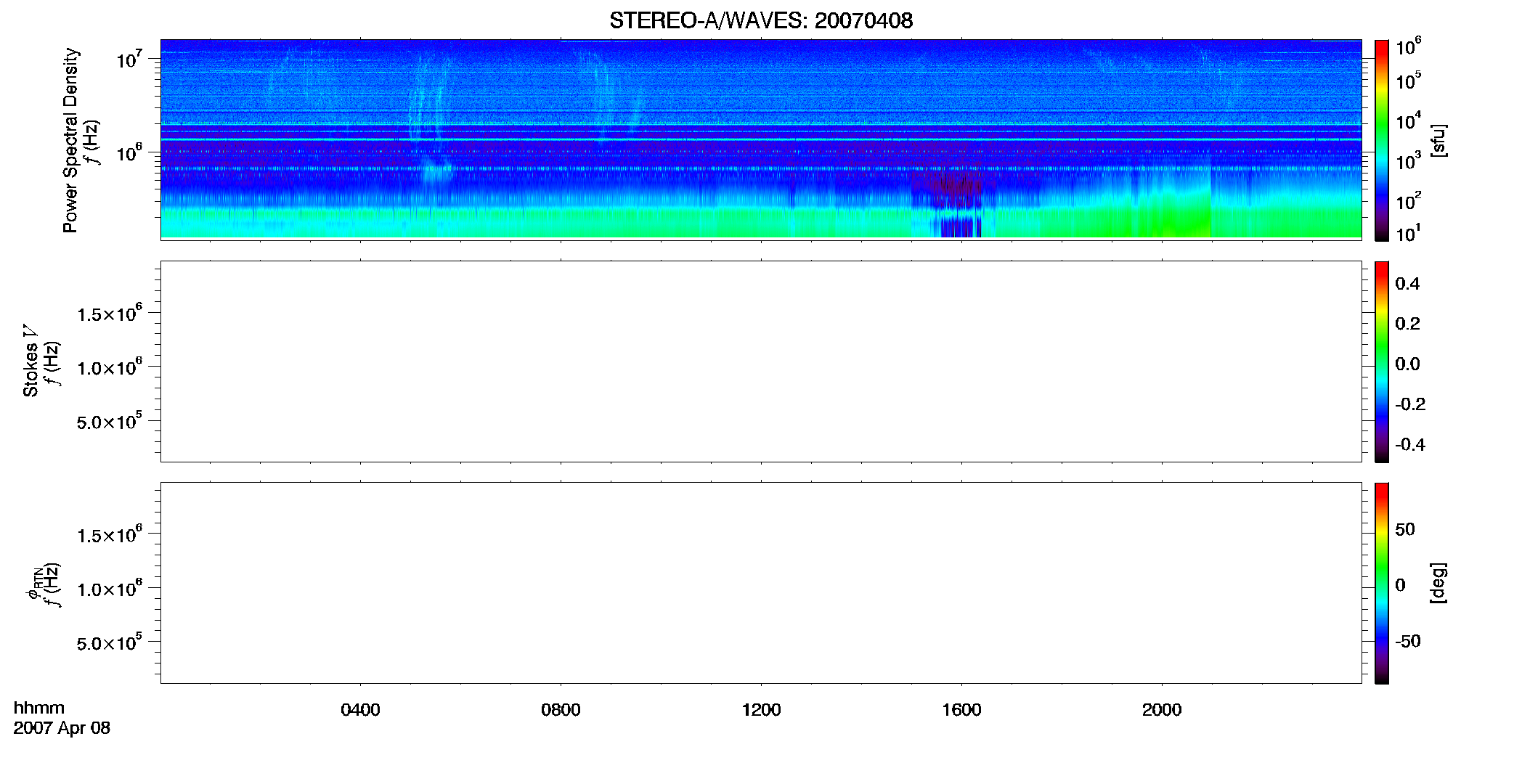Select the 1200 time tick label

coord(761,710)
